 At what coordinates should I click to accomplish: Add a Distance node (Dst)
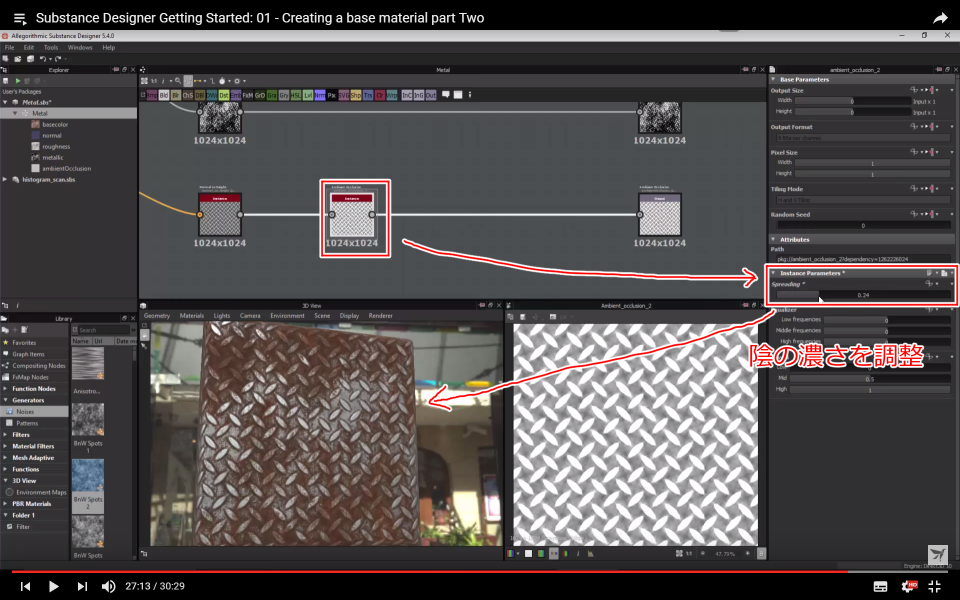click(223, 96)
